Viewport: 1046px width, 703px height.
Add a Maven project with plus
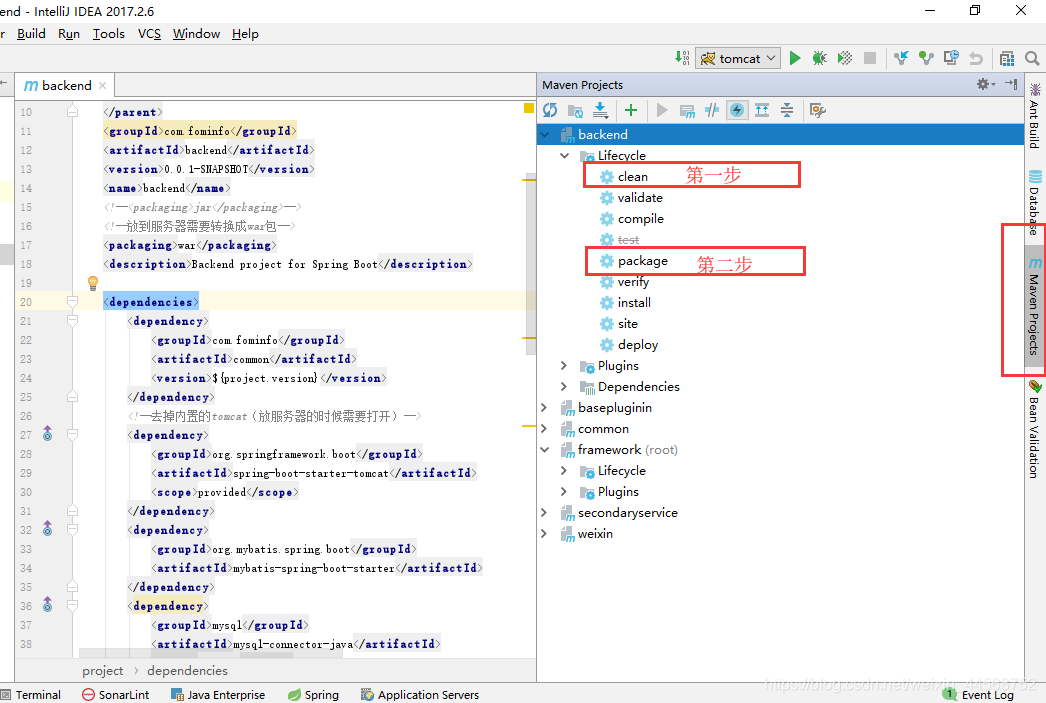tap(631, 110)
